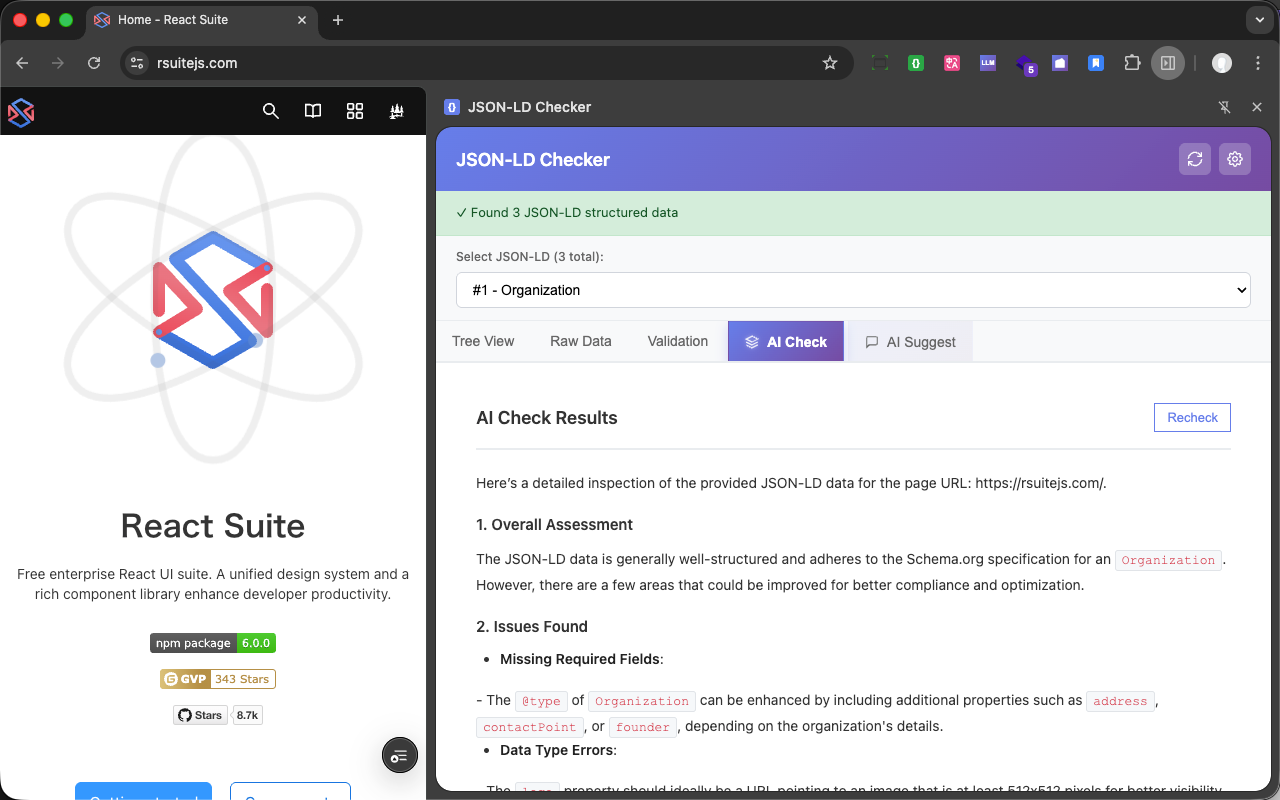Open a new browser tab
The width and height of the screenshot is (1280, 800).
[338, 20]
